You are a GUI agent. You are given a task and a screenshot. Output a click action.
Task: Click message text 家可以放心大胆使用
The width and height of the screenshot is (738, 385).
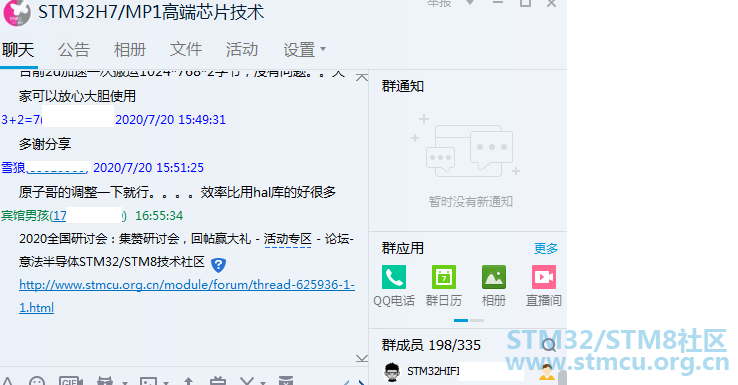77,96
